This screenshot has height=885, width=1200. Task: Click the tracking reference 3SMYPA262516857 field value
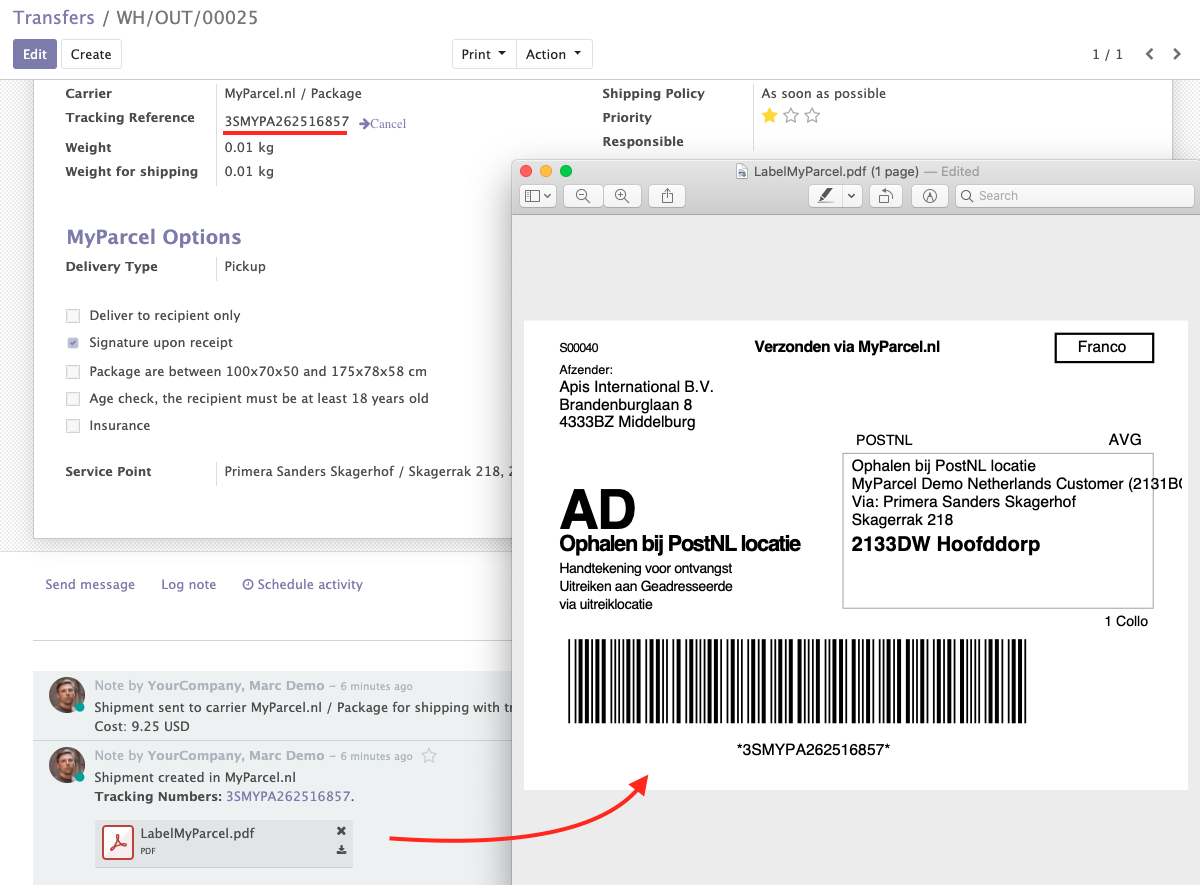pos(286,122)
